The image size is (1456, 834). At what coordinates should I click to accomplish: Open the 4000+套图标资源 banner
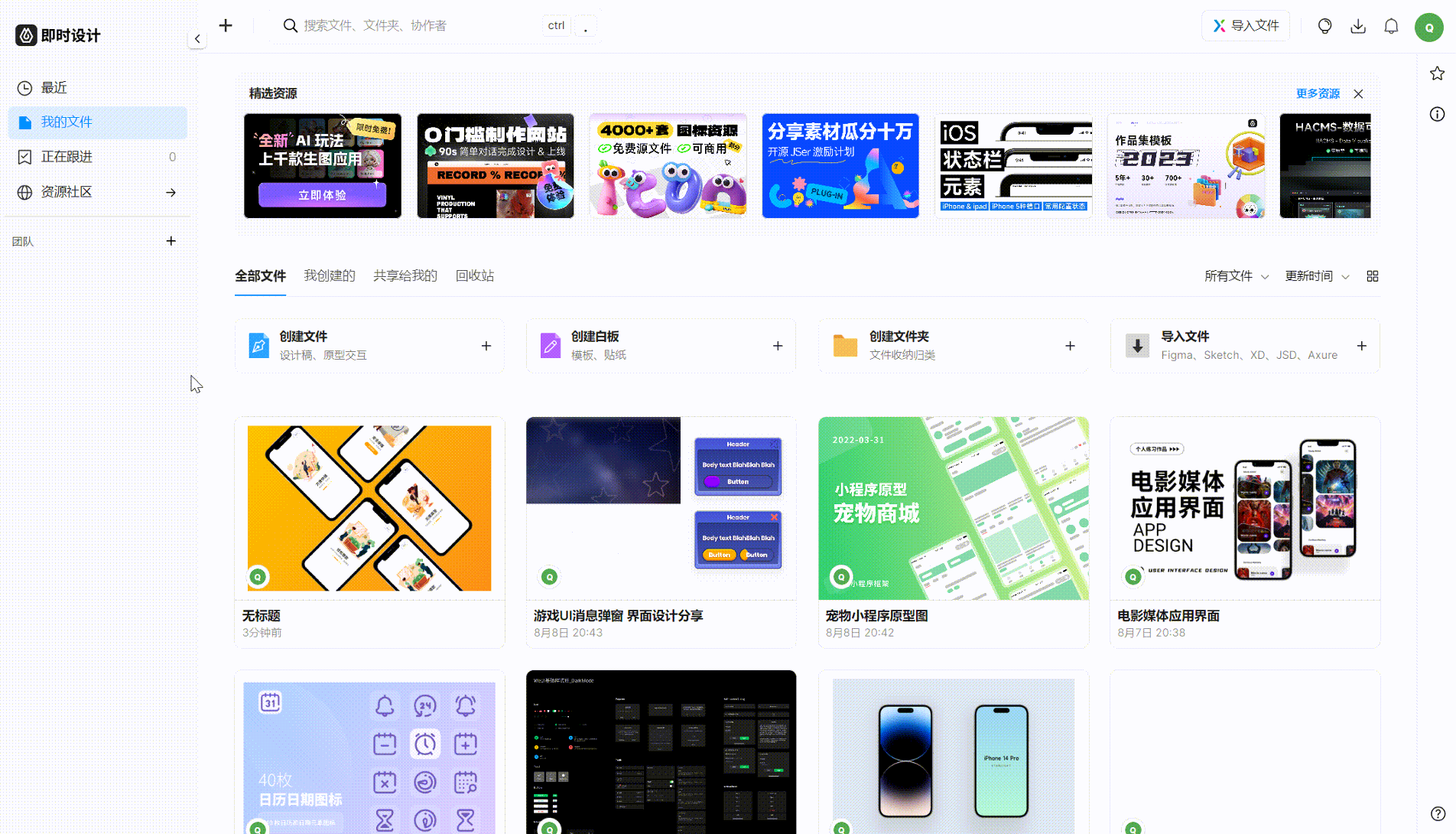click(668, 166)
